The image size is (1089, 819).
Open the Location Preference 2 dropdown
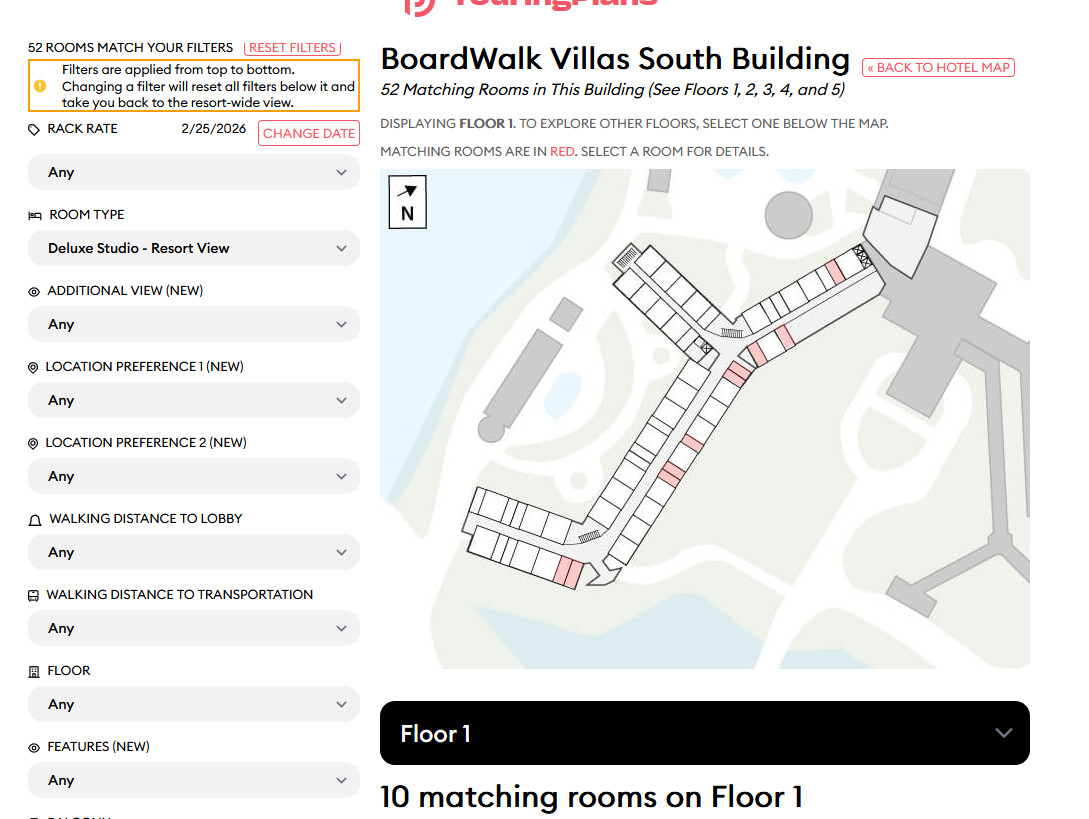(x=193, y=476)
